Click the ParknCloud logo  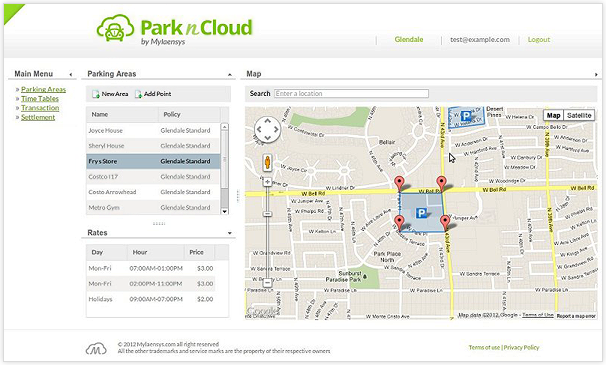point(174,29)
